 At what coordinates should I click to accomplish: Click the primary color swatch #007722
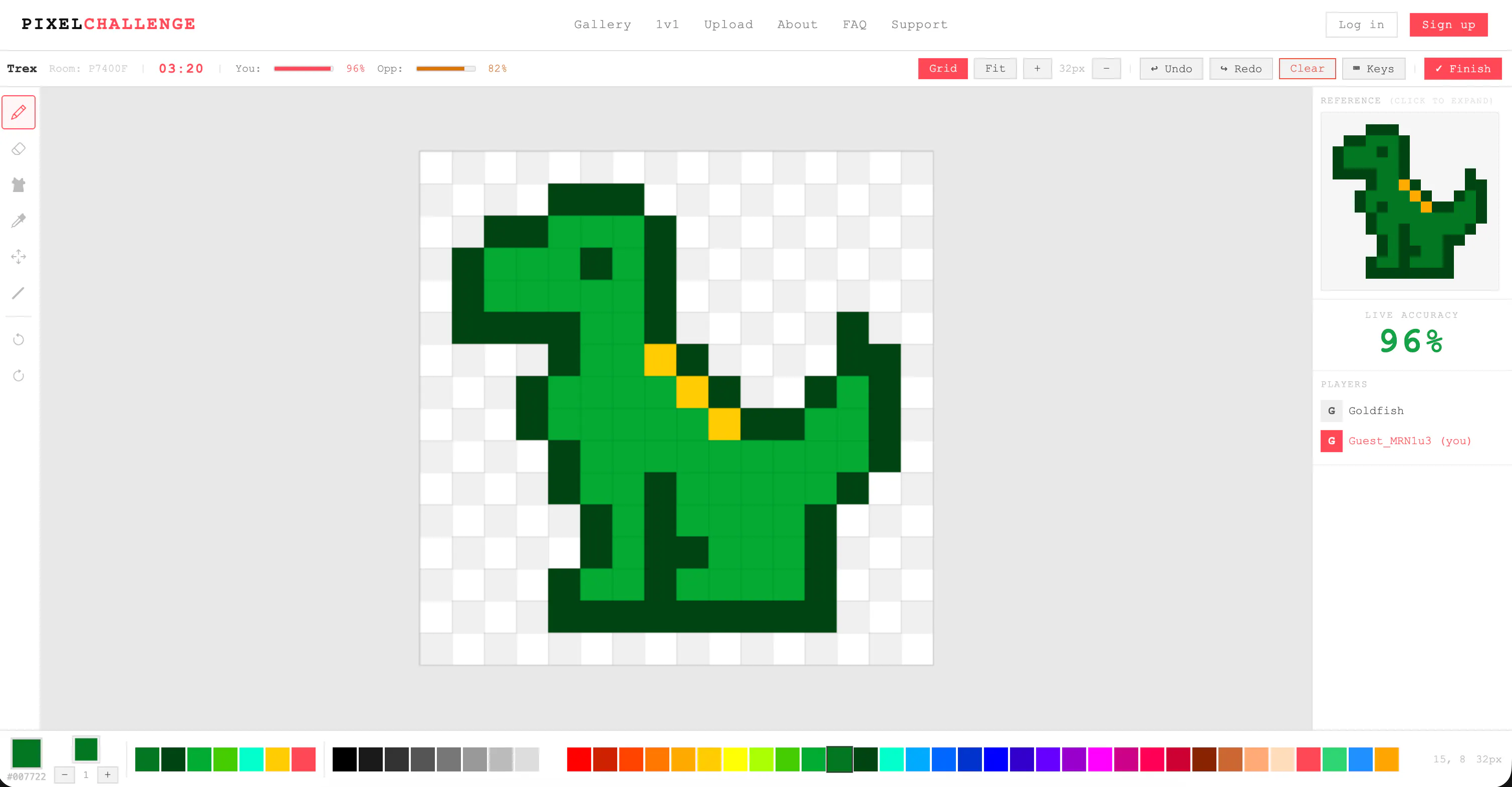[27, 753]
